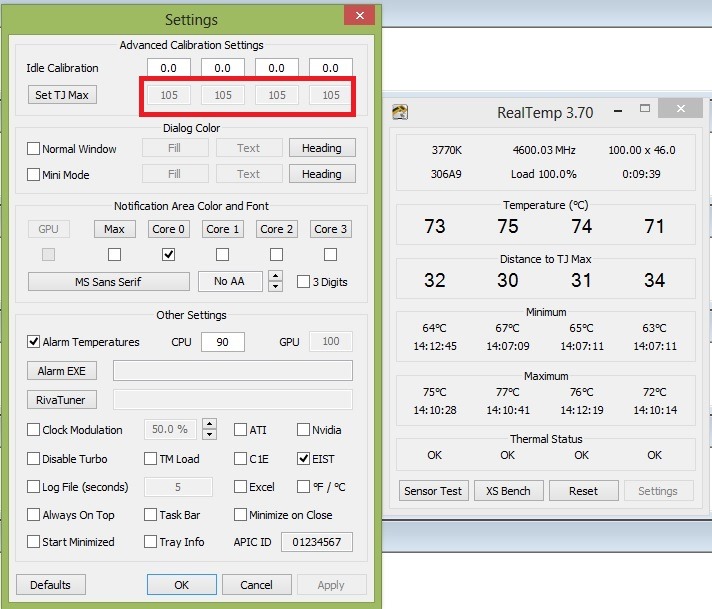
Task: Confirm settings with OK
Action: click(182, 584)
